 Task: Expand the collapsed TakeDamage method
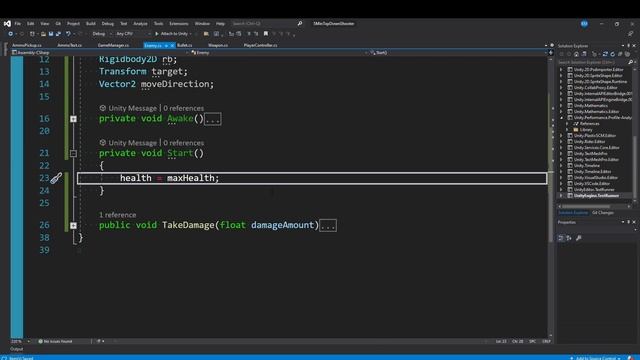coord(73,226)
